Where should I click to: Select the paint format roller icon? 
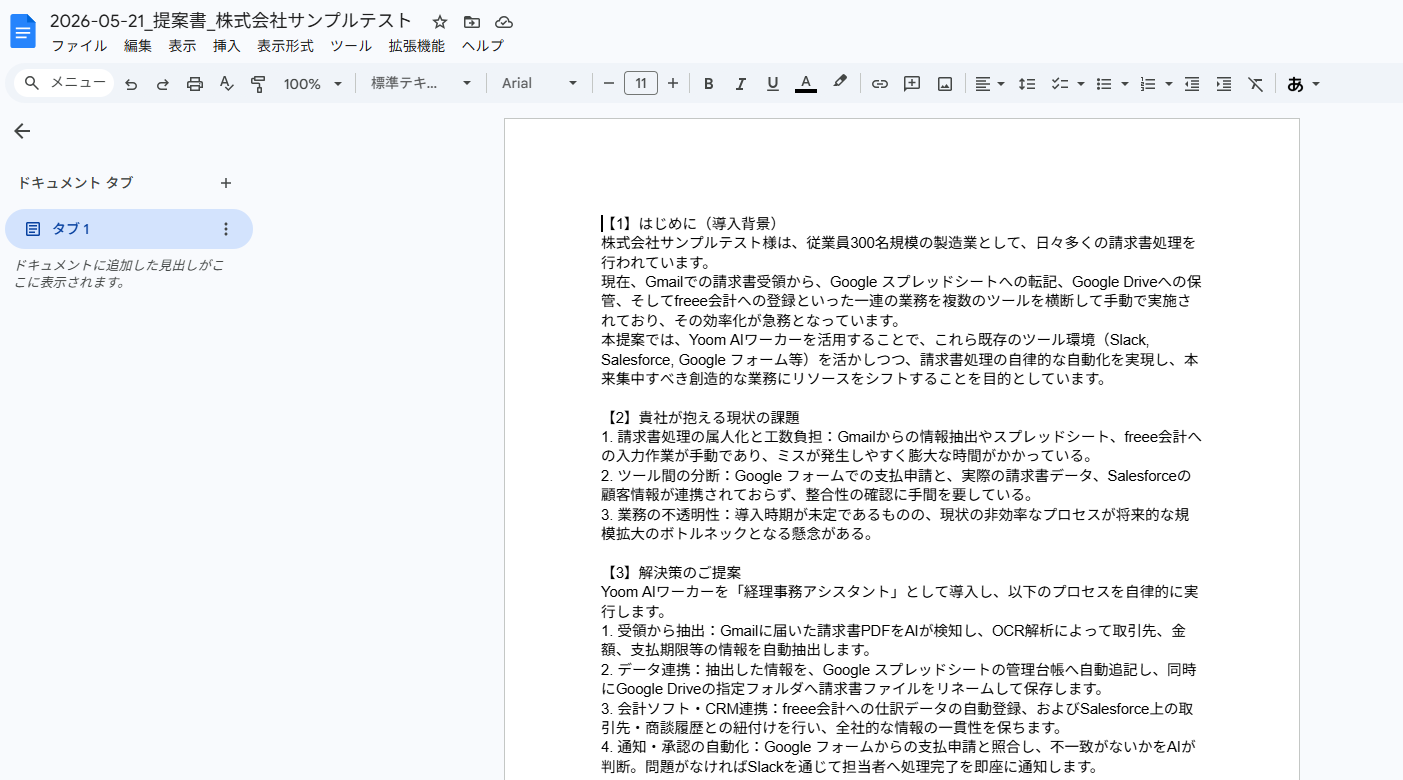[x=258, y=84]
